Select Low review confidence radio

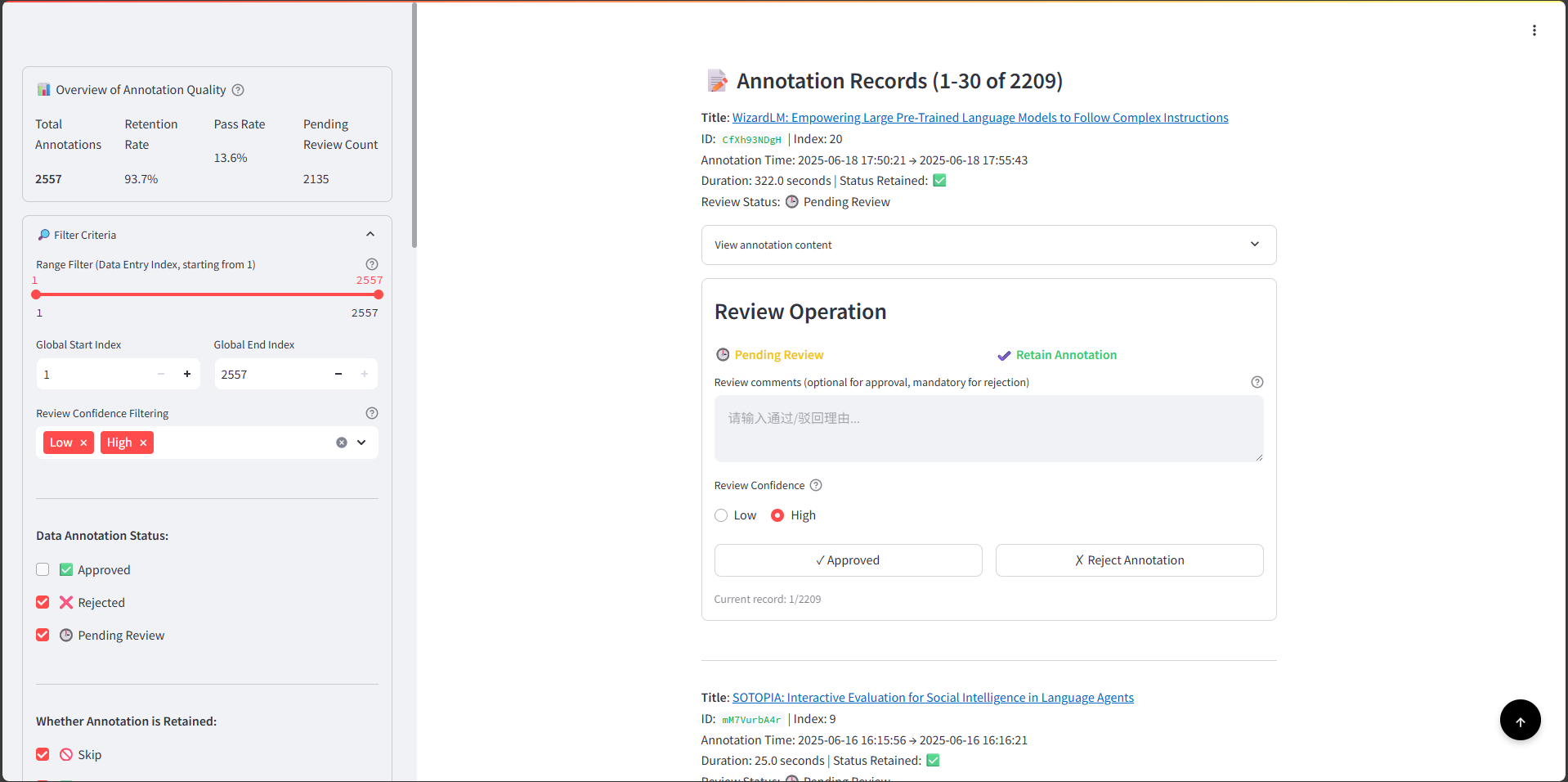[x=721, y=515]
